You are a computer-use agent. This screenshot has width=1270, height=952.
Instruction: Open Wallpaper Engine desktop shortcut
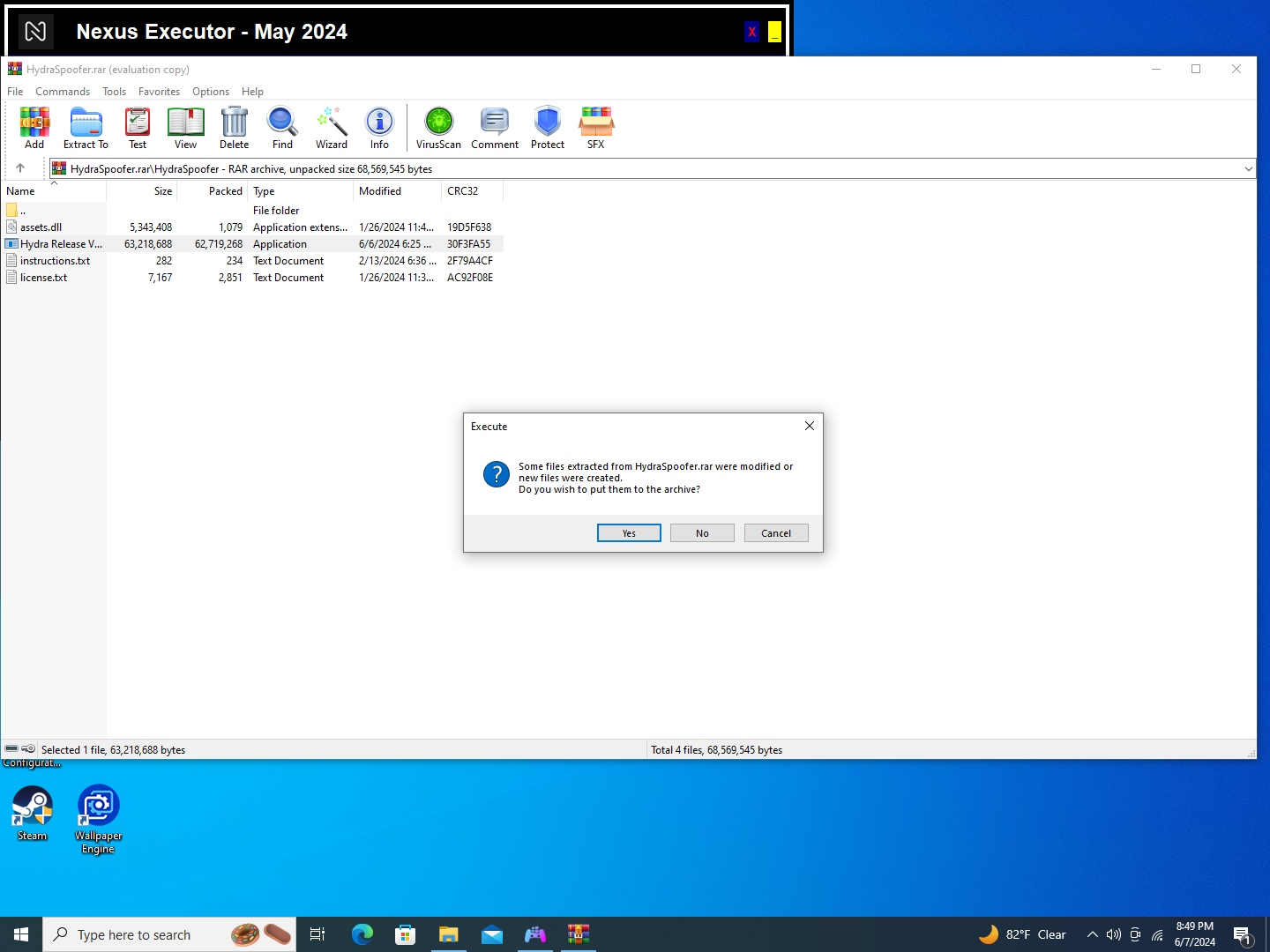pyautogui.click(x=98, y=820)
